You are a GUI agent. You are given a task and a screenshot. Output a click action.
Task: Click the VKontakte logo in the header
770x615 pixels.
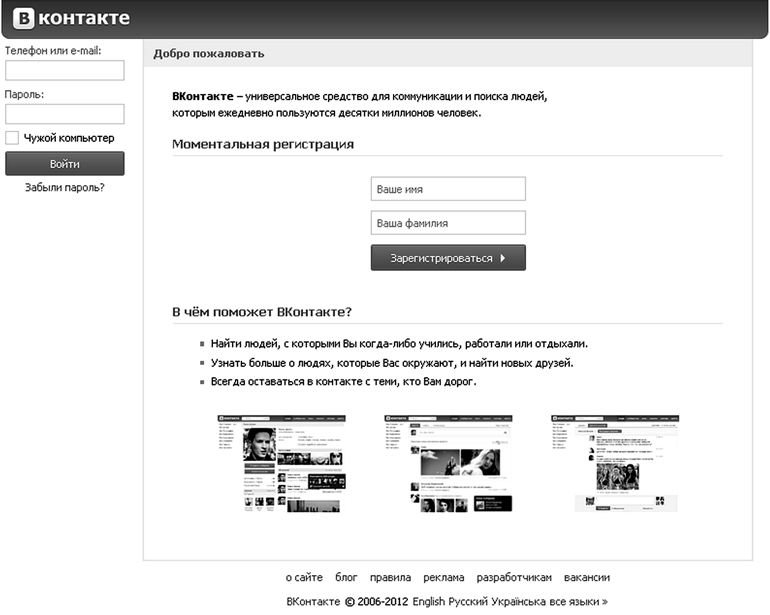tap(71, 18)
